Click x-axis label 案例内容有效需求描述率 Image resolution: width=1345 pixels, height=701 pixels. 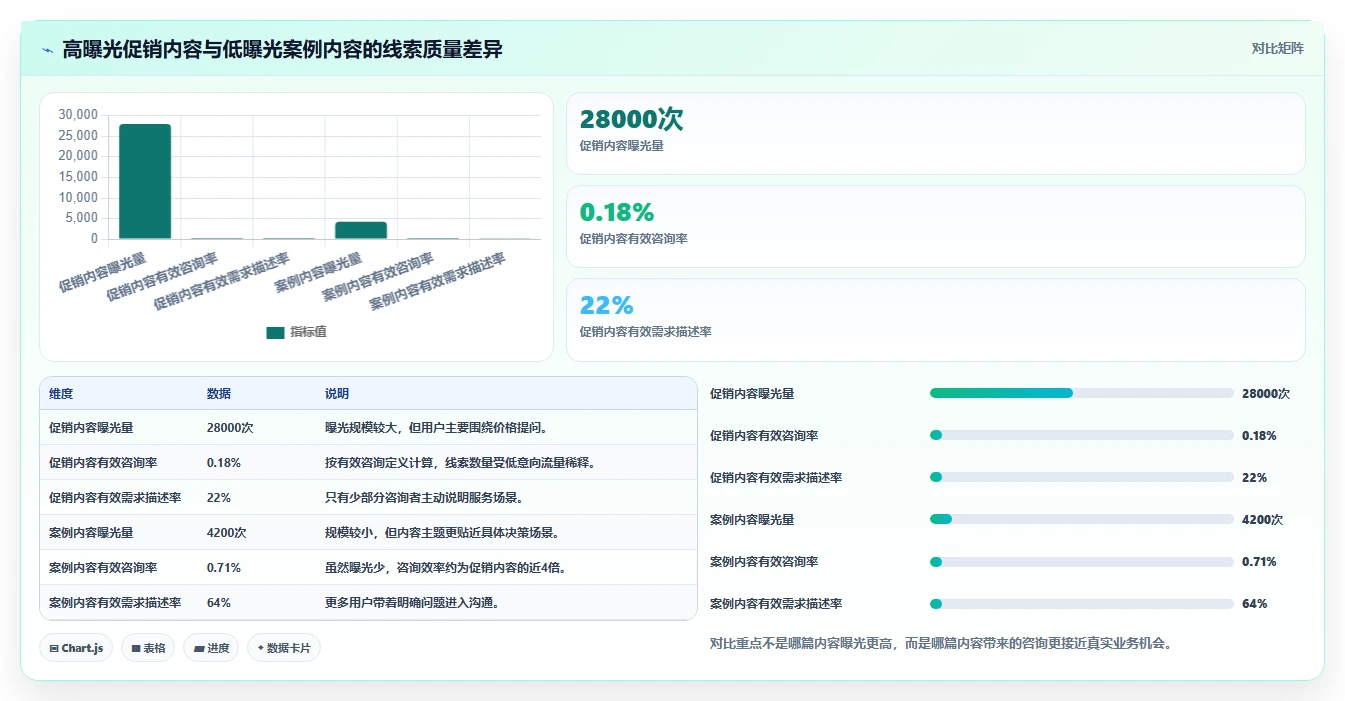pyautogui.click(x=438, y=281)
